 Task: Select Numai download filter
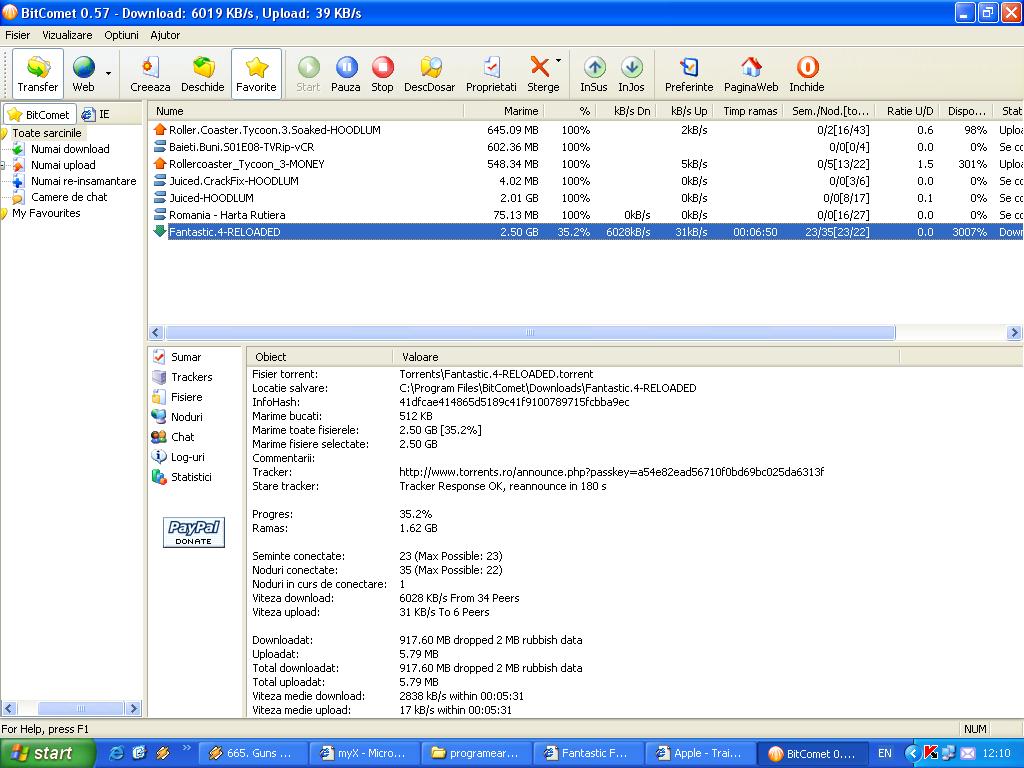click(x=70, y=149)
